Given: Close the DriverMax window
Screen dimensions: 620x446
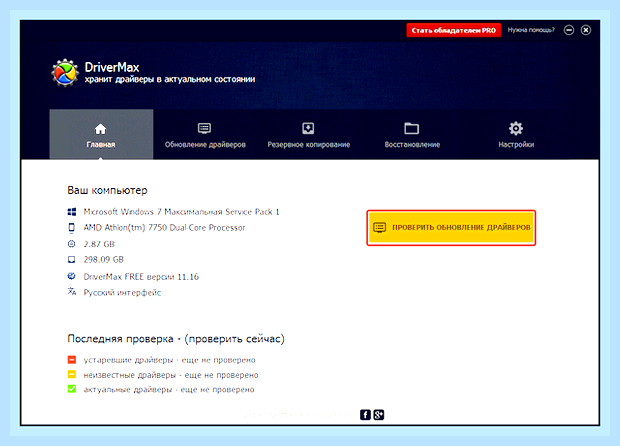Looking at the screenshot, I should click(x=586, y=30).
